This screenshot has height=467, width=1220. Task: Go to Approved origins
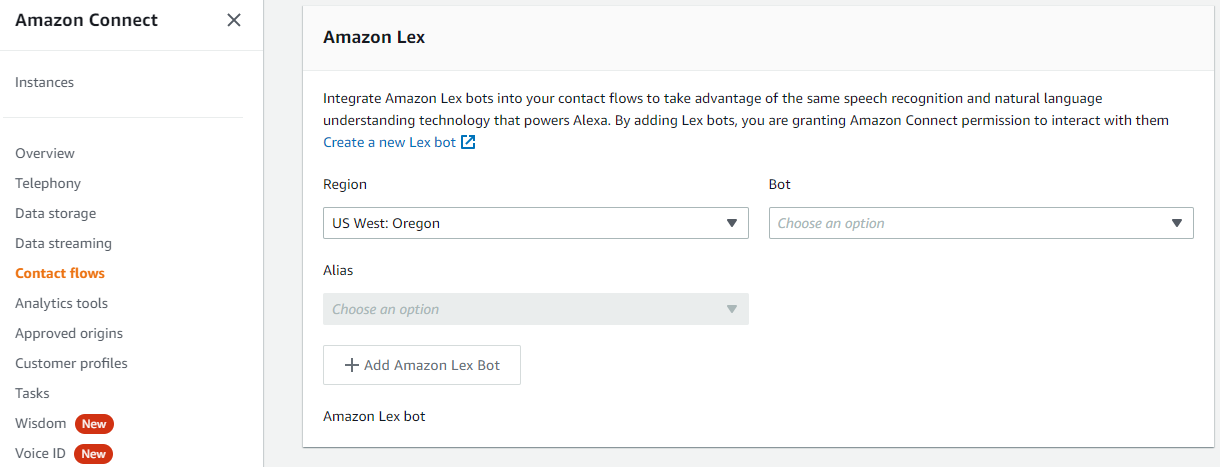[x=69, y=333]
